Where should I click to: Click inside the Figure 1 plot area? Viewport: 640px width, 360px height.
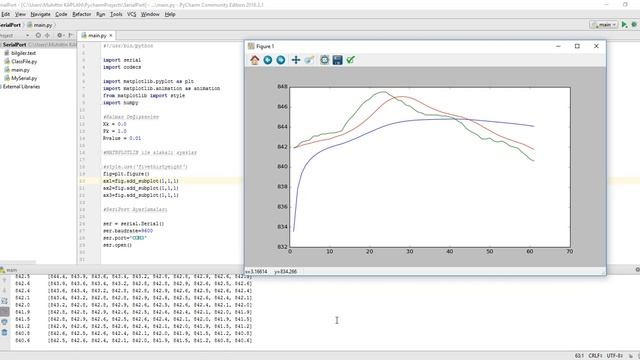(430, 167)
